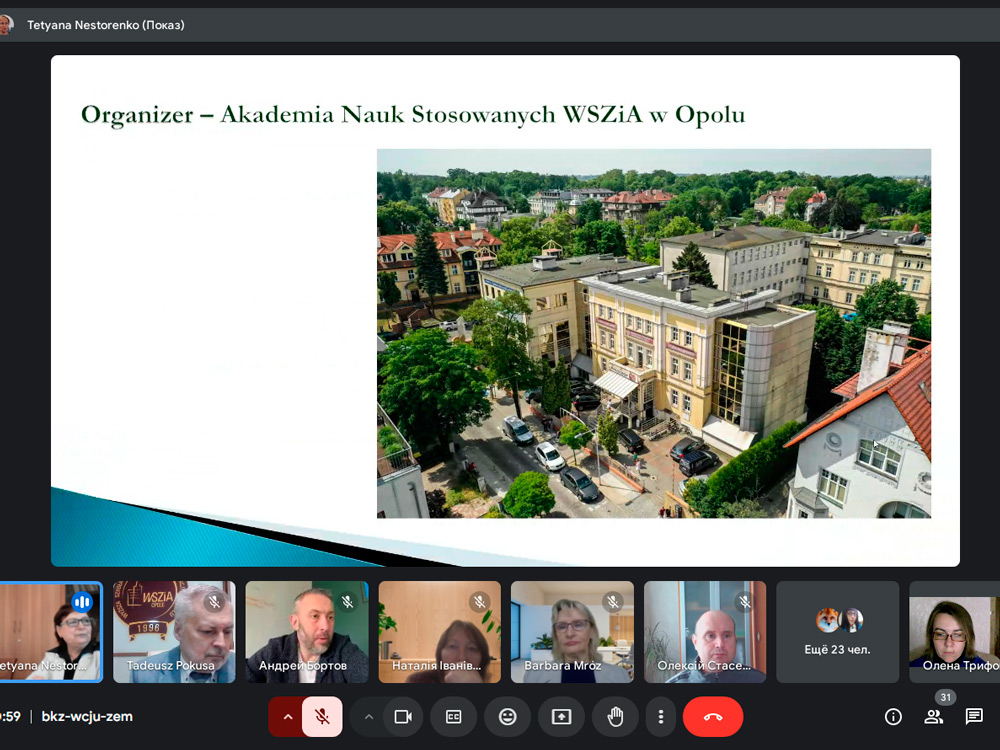Open the three-dot more options menu
Screen dimensions: 1000x750
(x=660, y=717)
